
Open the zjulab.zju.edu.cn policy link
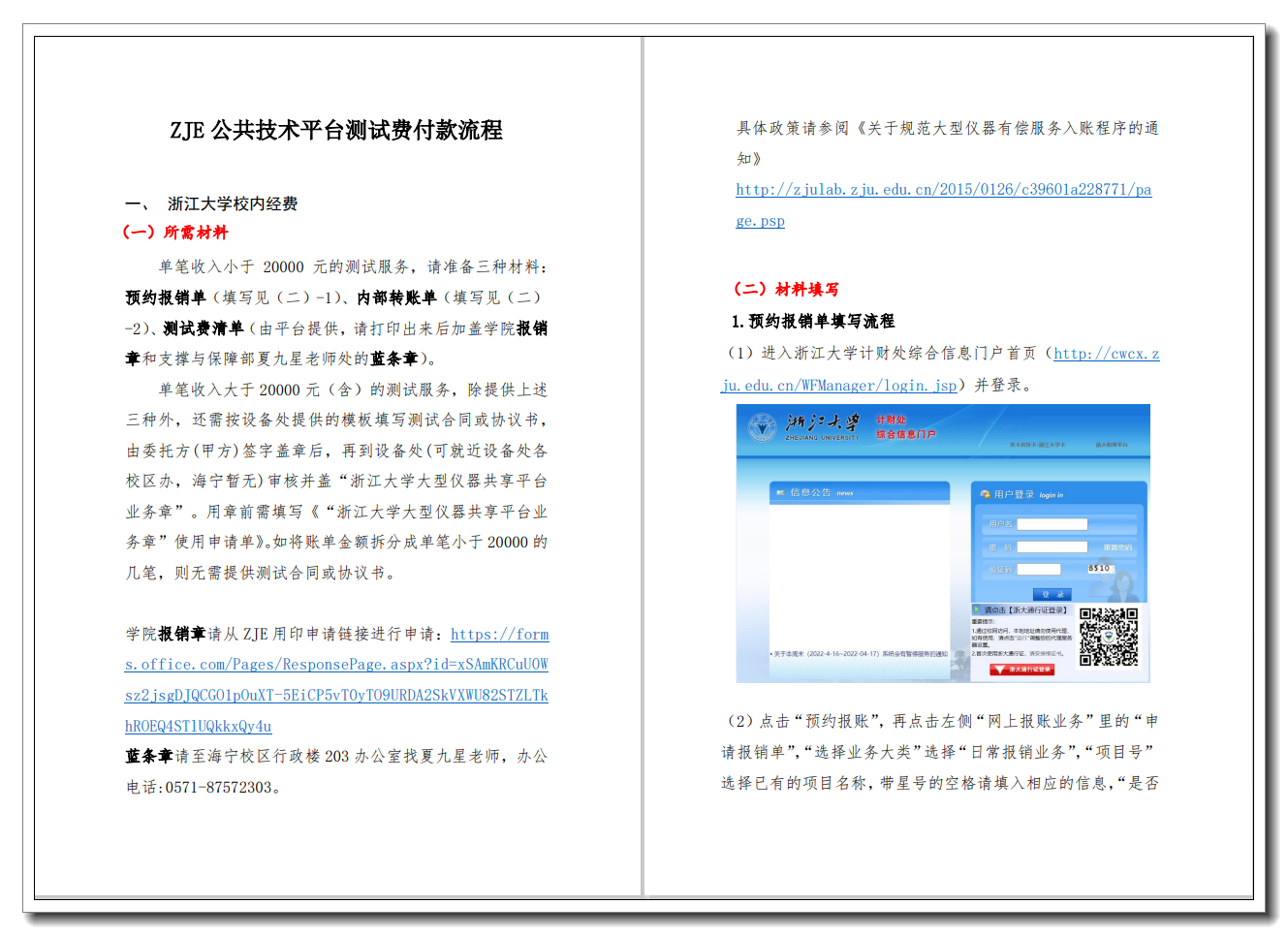click(943, 190)
